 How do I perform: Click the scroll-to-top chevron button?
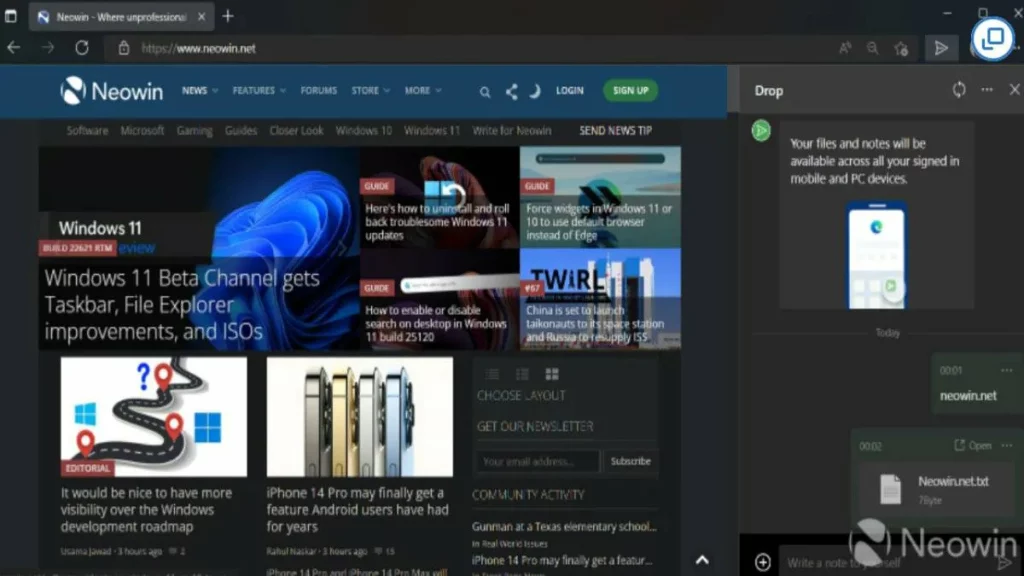click(x=702, y=560)
